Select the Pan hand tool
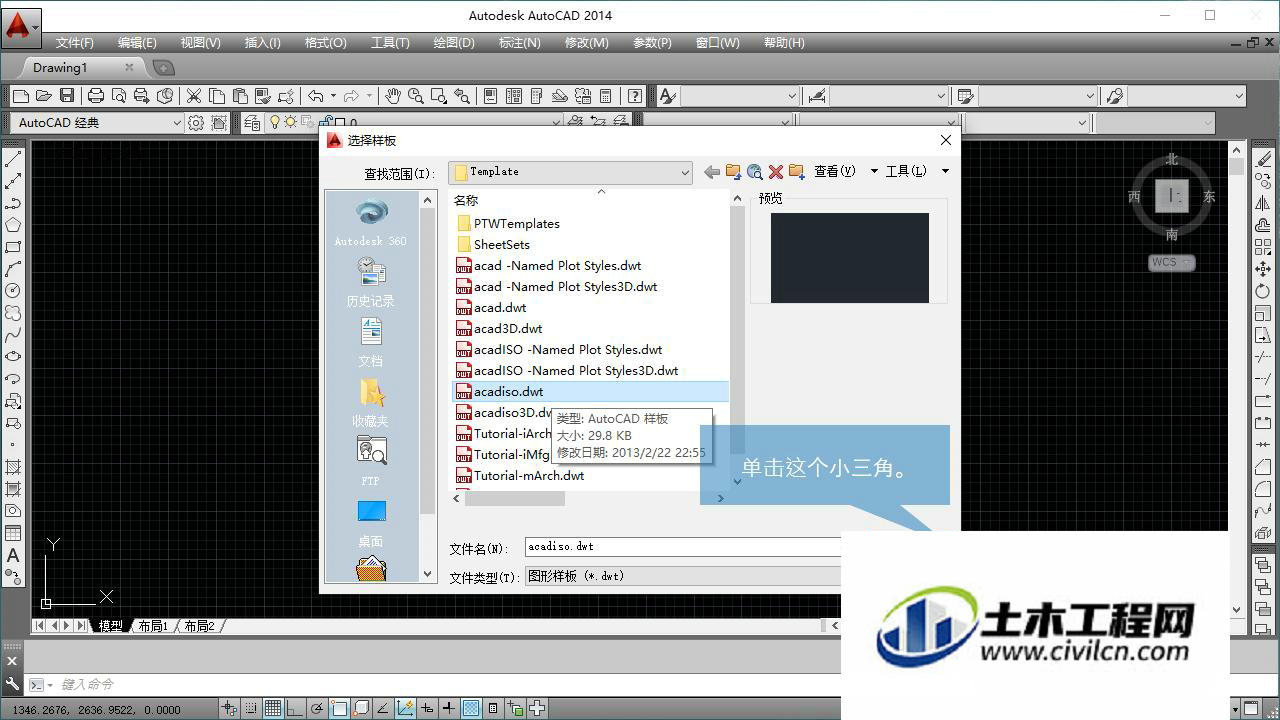 pos(393,96)
